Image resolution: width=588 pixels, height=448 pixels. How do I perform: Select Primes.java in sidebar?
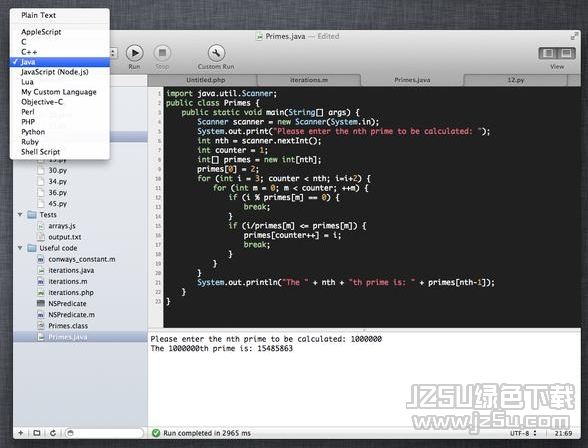point(68,337)
